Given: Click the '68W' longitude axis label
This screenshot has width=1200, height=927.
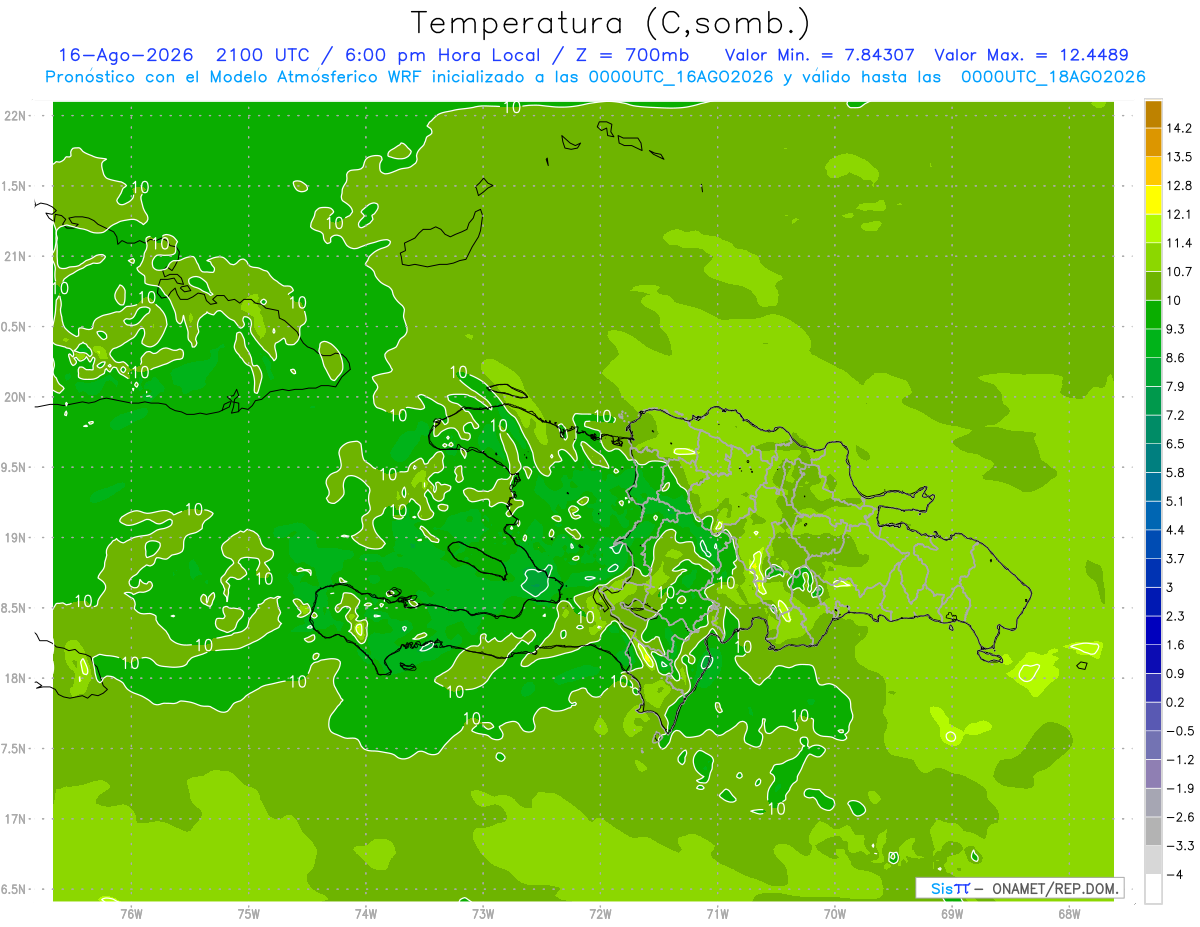Looking at the screenshot, I should [1069, 913].
